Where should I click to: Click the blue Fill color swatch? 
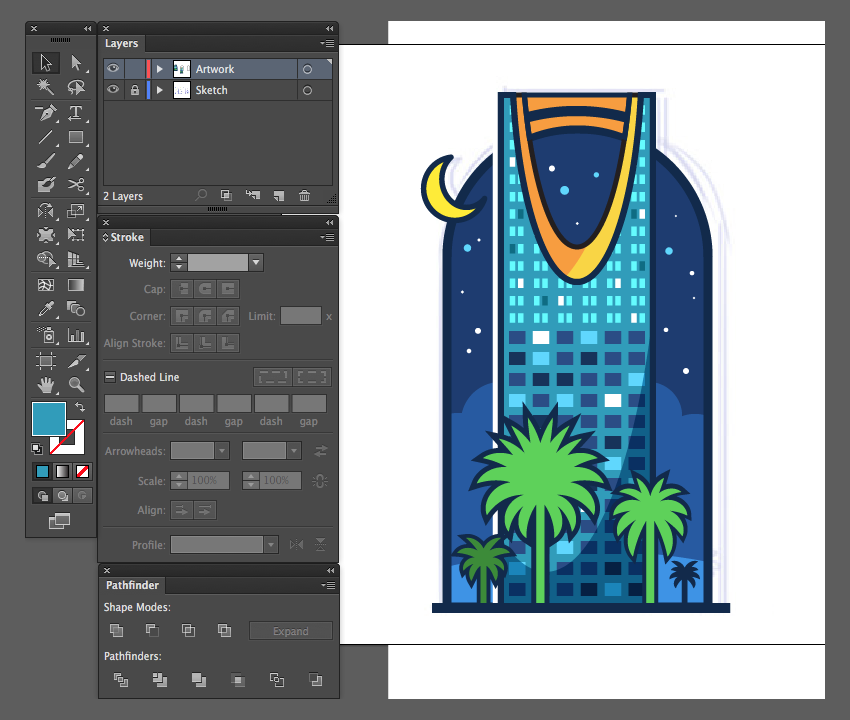coord(49,419)
